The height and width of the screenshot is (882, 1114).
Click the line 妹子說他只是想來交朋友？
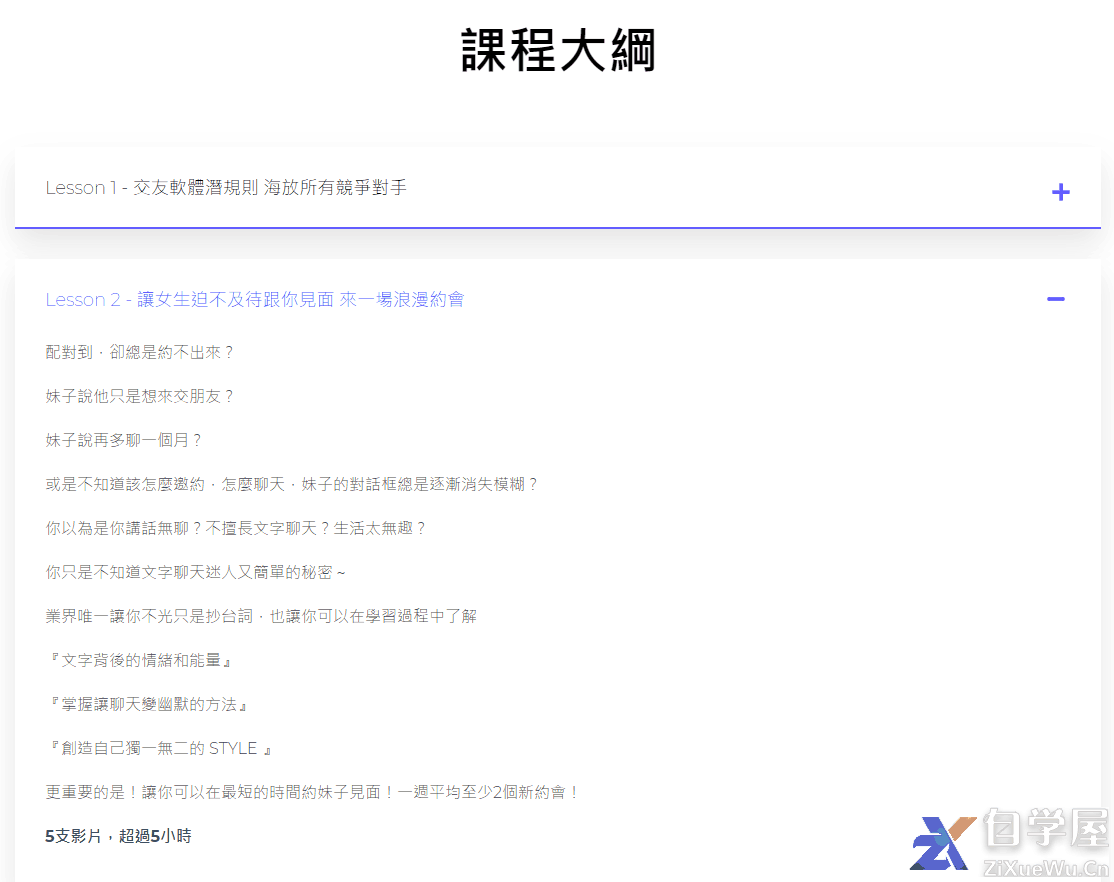coord(139,397)
